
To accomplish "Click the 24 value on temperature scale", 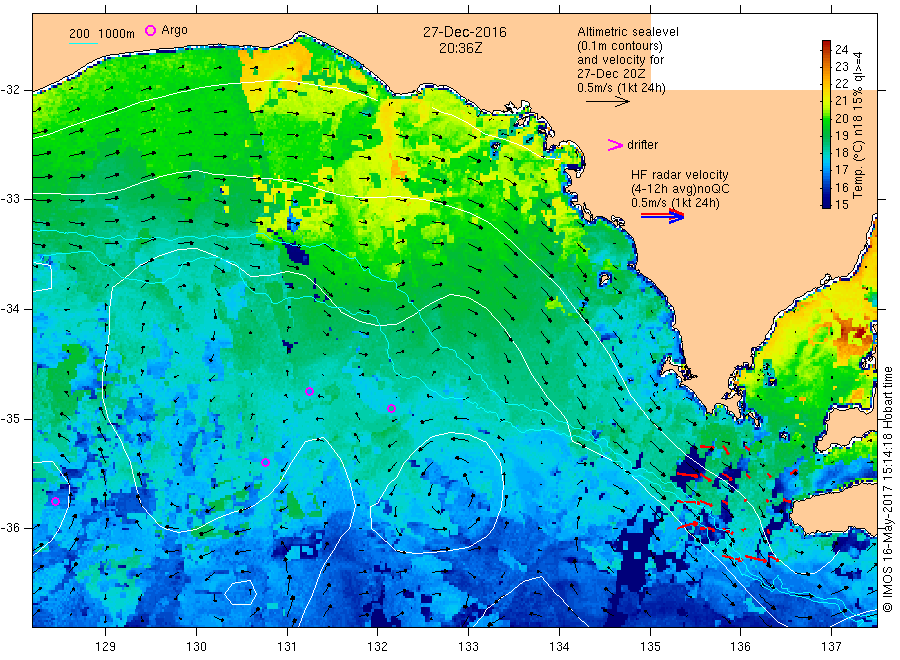I will point(841,50).
